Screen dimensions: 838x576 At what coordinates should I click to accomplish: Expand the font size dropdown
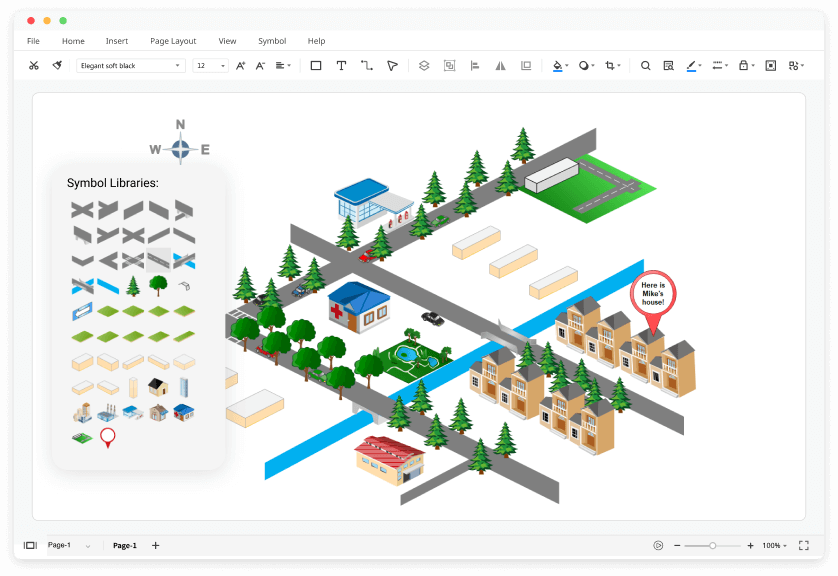click(221, 65)
